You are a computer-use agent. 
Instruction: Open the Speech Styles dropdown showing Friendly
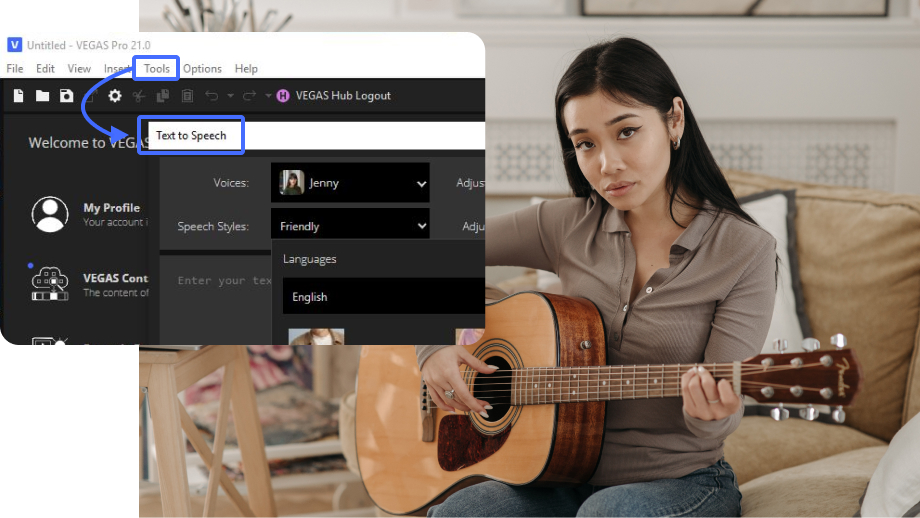350,224
